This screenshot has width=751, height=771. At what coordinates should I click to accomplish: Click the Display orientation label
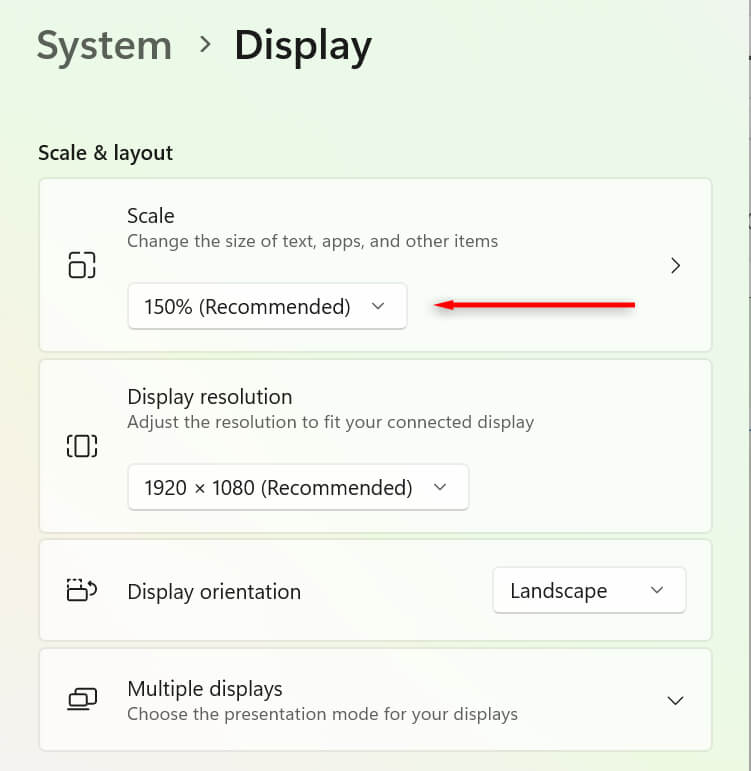click(214, 592)
